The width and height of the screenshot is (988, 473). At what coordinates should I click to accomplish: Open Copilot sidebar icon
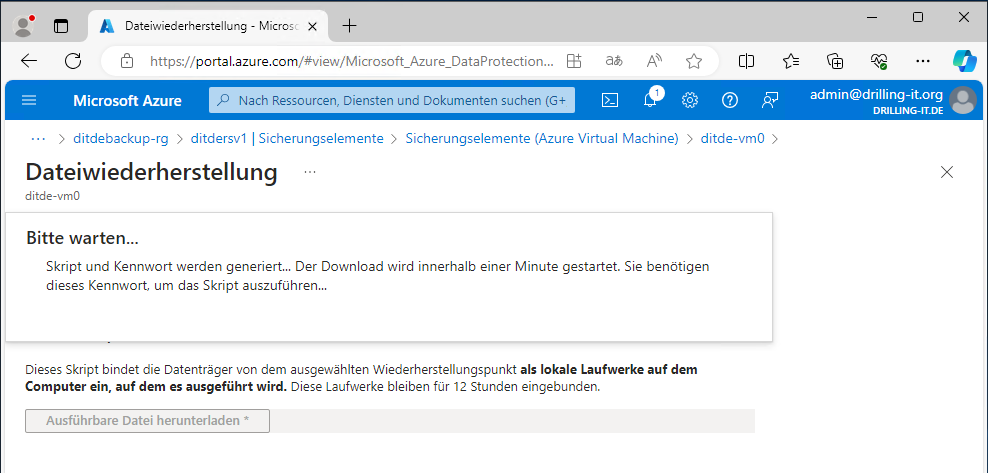tap(965, 61)
